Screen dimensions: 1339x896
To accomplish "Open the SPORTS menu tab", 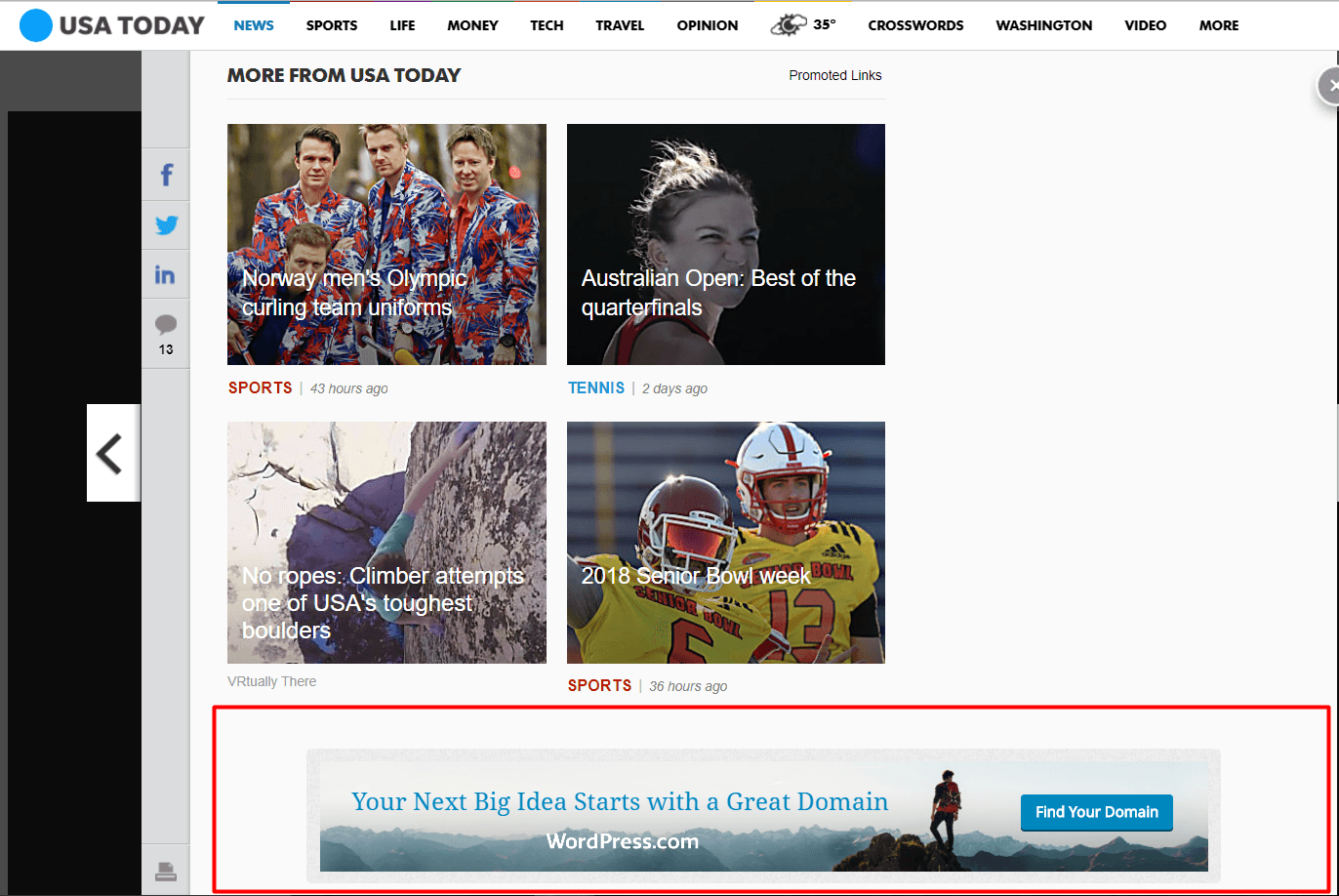I will pos(332,25).
